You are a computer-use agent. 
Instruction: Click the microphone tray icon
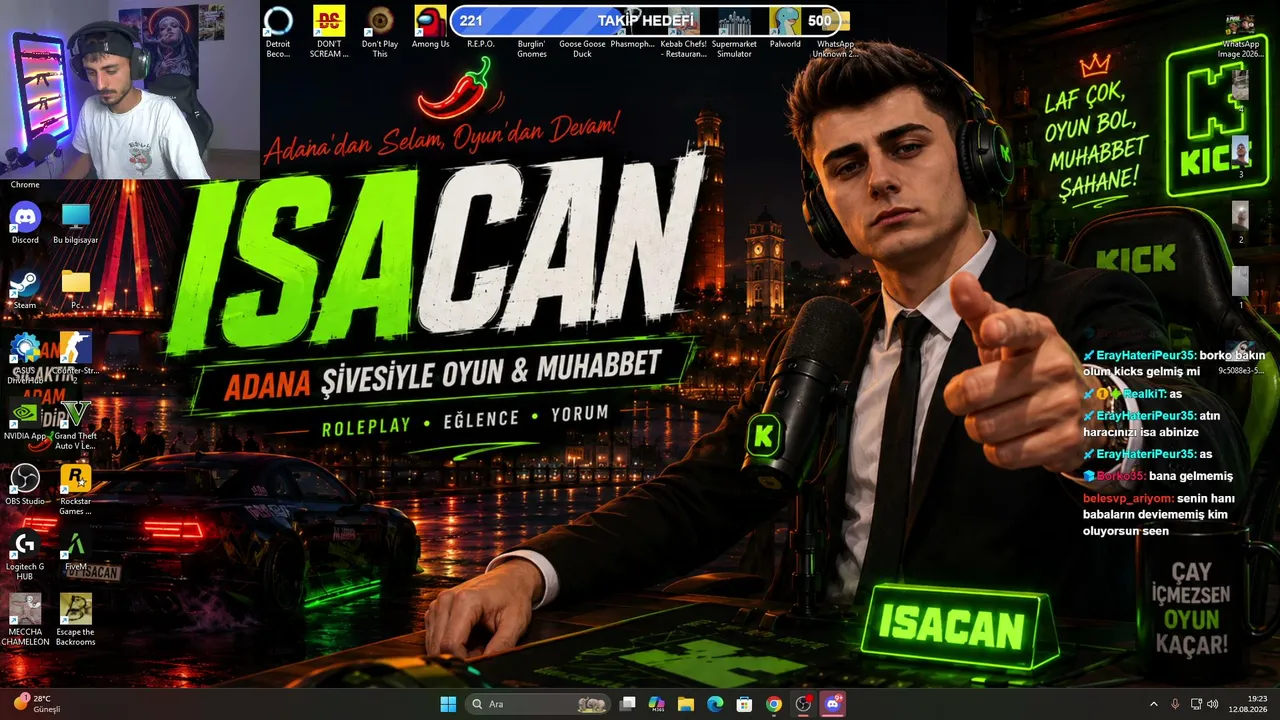click(x=1175, y=704)
